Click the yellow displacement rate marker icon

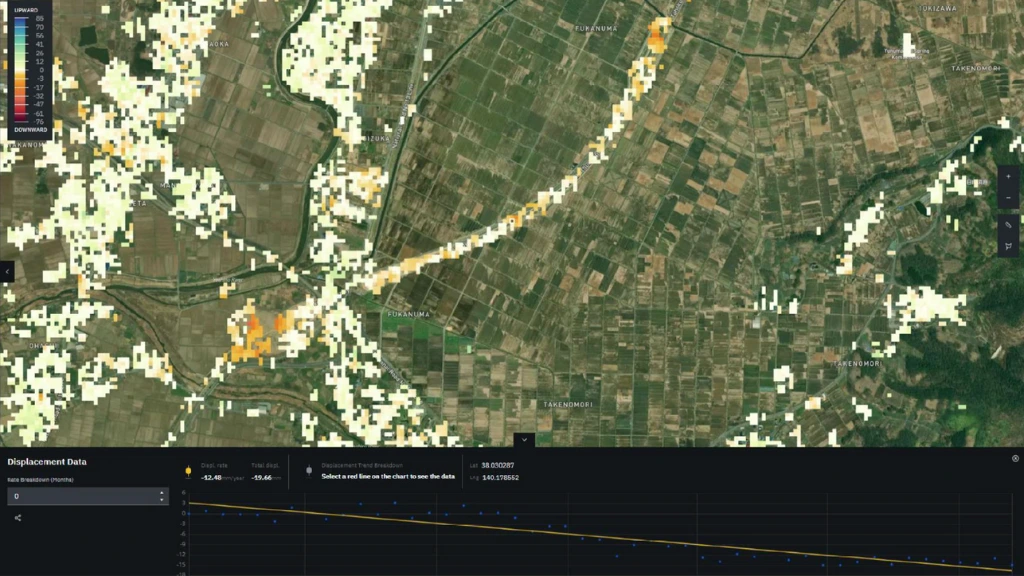(188, 470)
